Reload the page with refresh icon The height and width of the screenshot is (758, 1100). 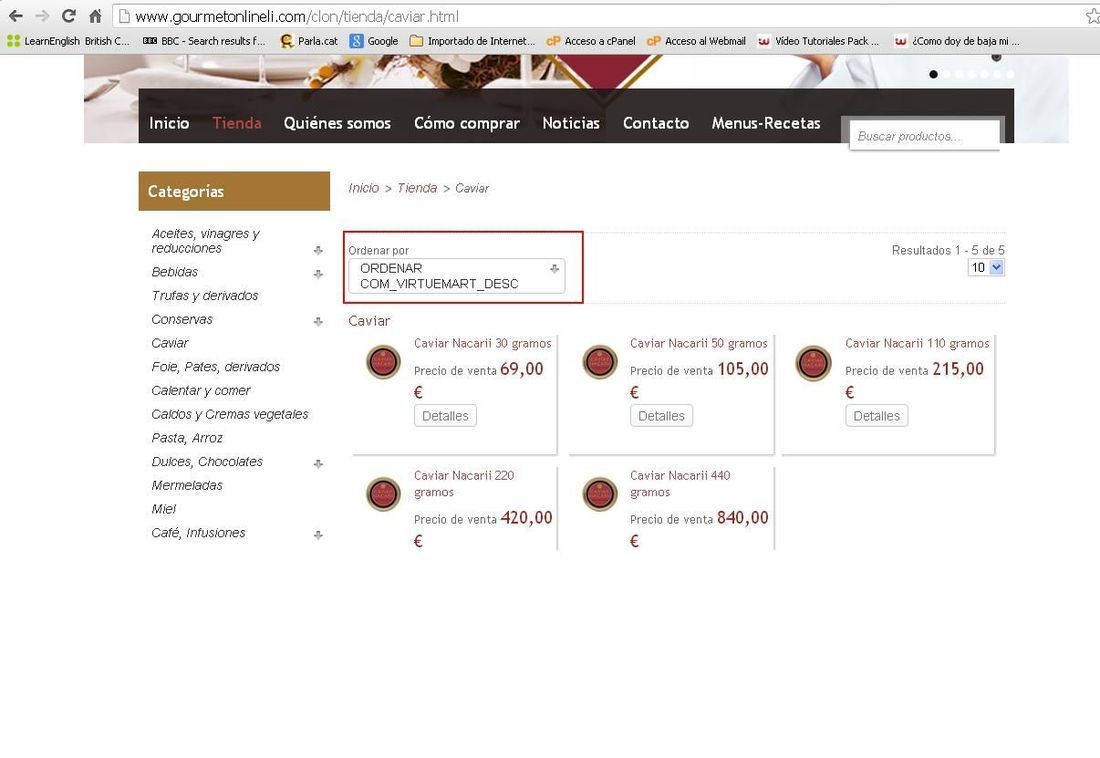pyautogui.click(x=69, y=15)
